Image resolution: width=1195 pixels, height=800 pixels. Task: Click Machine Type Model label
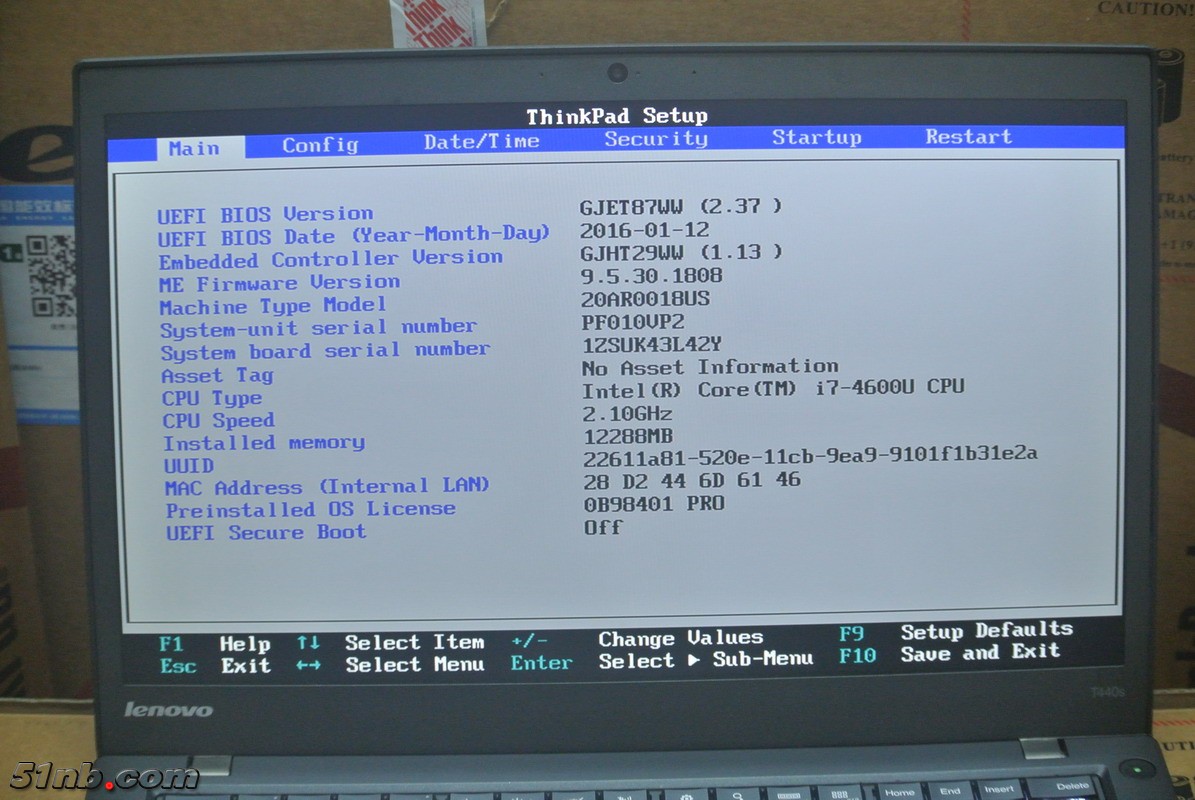point(273,306)
